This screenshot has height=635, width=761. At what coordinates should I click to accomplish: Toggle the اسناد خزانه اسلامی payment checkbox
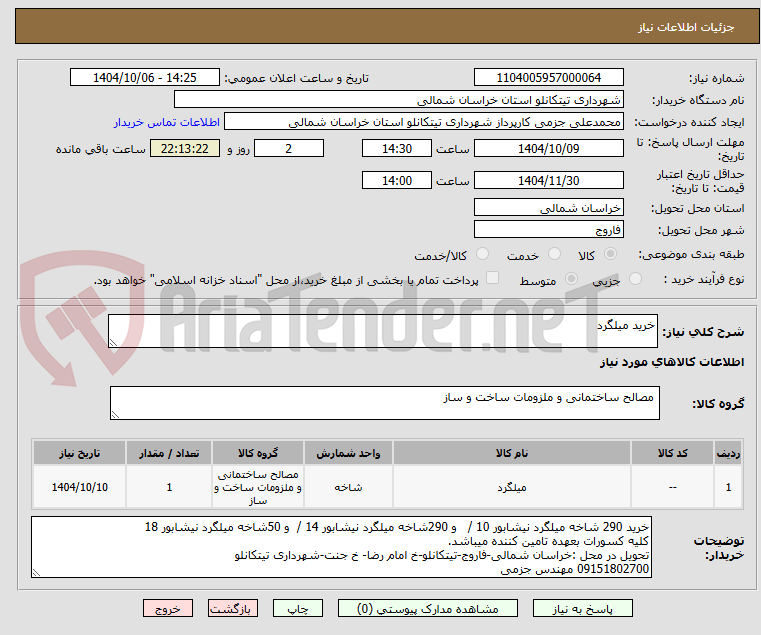pyautogui.click(x=493, y=278)
